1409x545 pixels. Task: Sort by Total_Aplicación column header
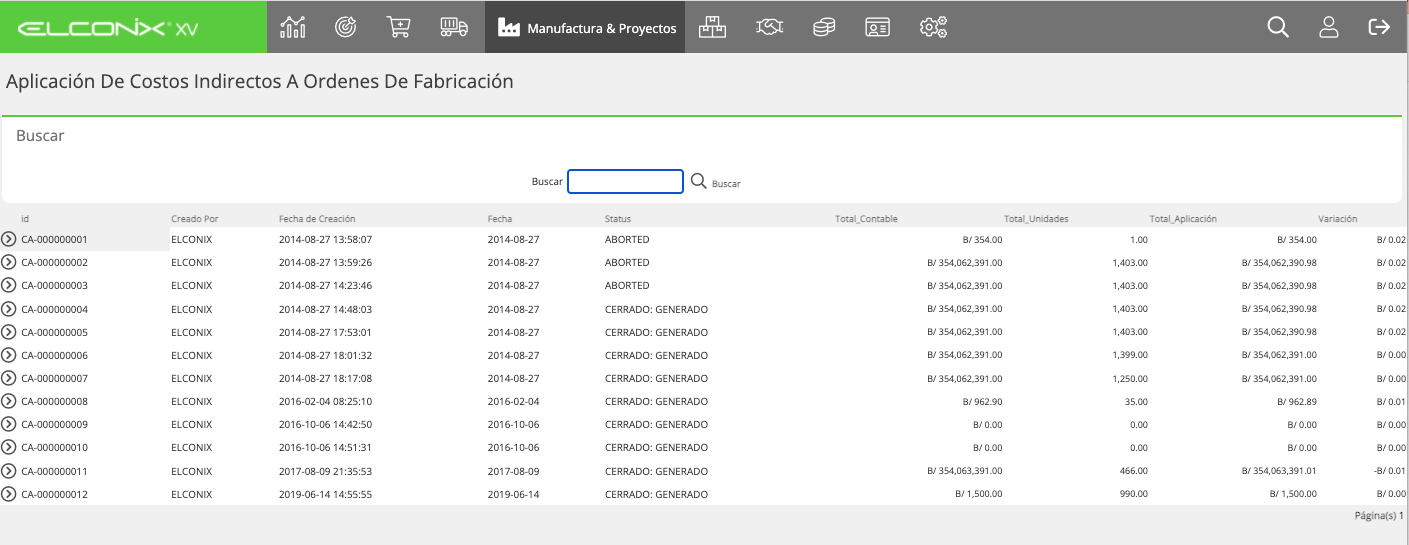1183,218
